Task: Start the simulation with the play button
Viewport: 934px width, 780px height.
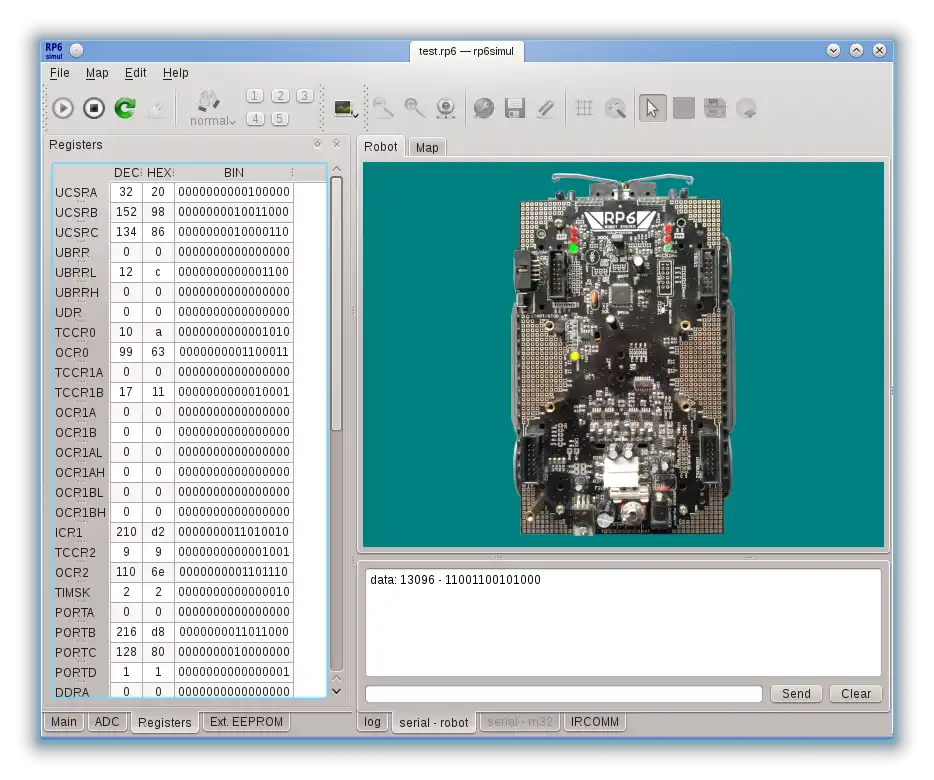Action: [x=63, y=108]
